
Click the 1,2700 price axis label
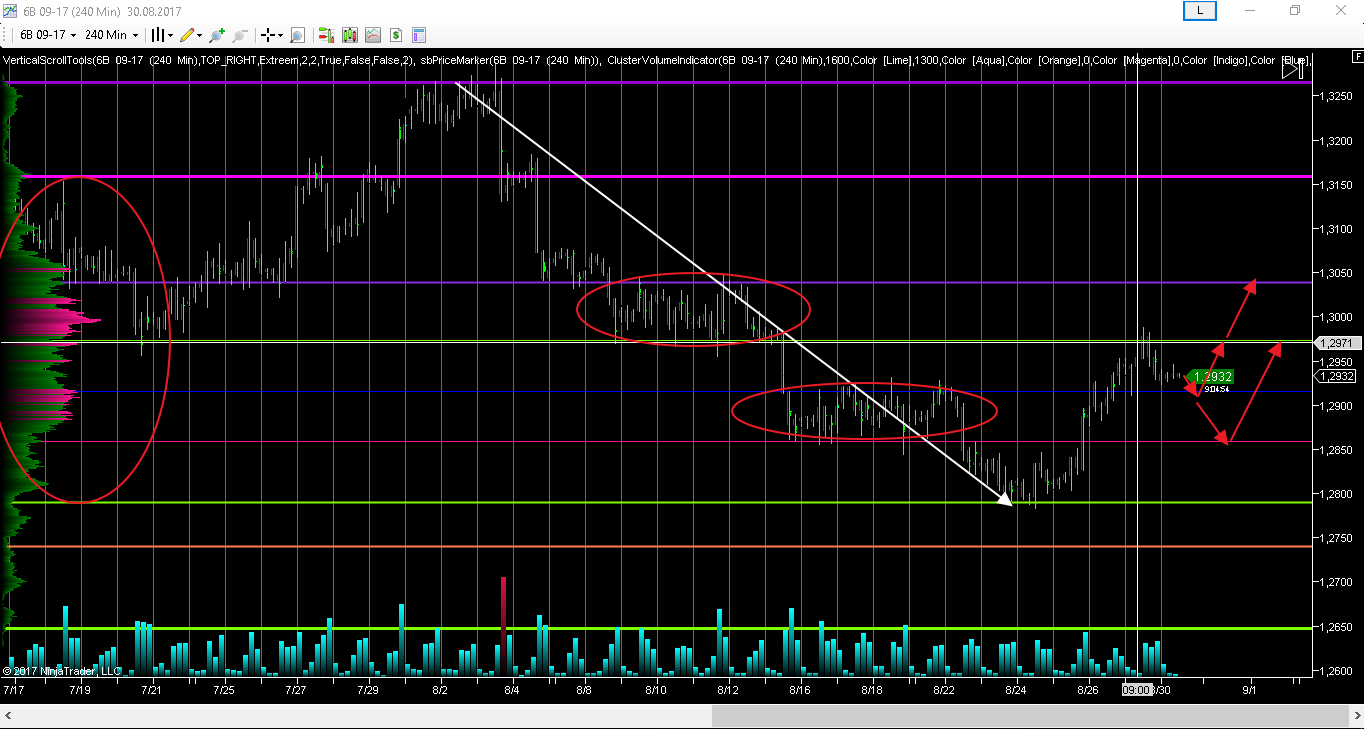[x=1338, y=582]
